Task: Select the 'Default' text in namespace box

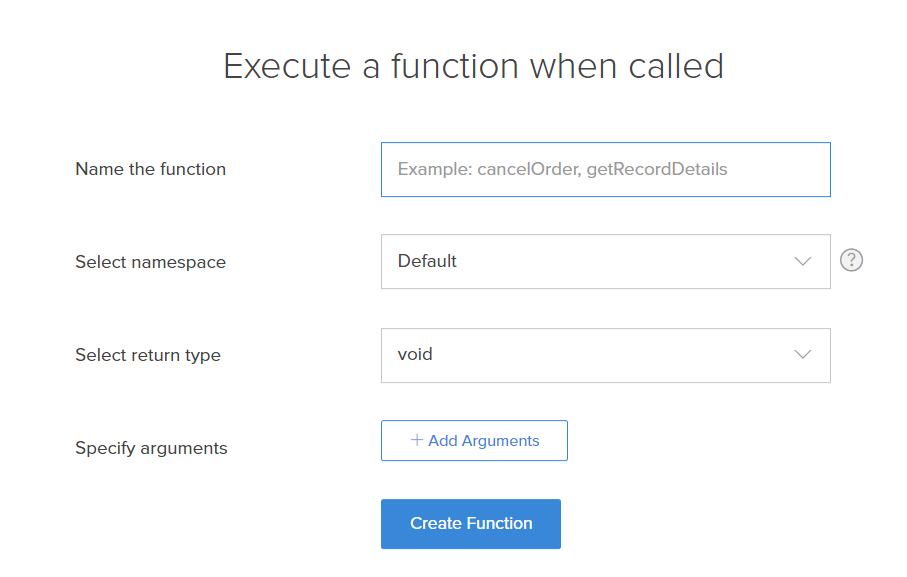Action: [427, 261]
